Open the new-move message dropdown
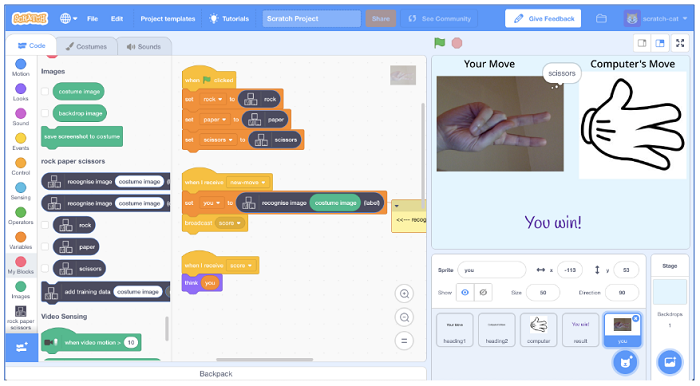The height and width of the screenshot is (386, 700). click(248, 183)
